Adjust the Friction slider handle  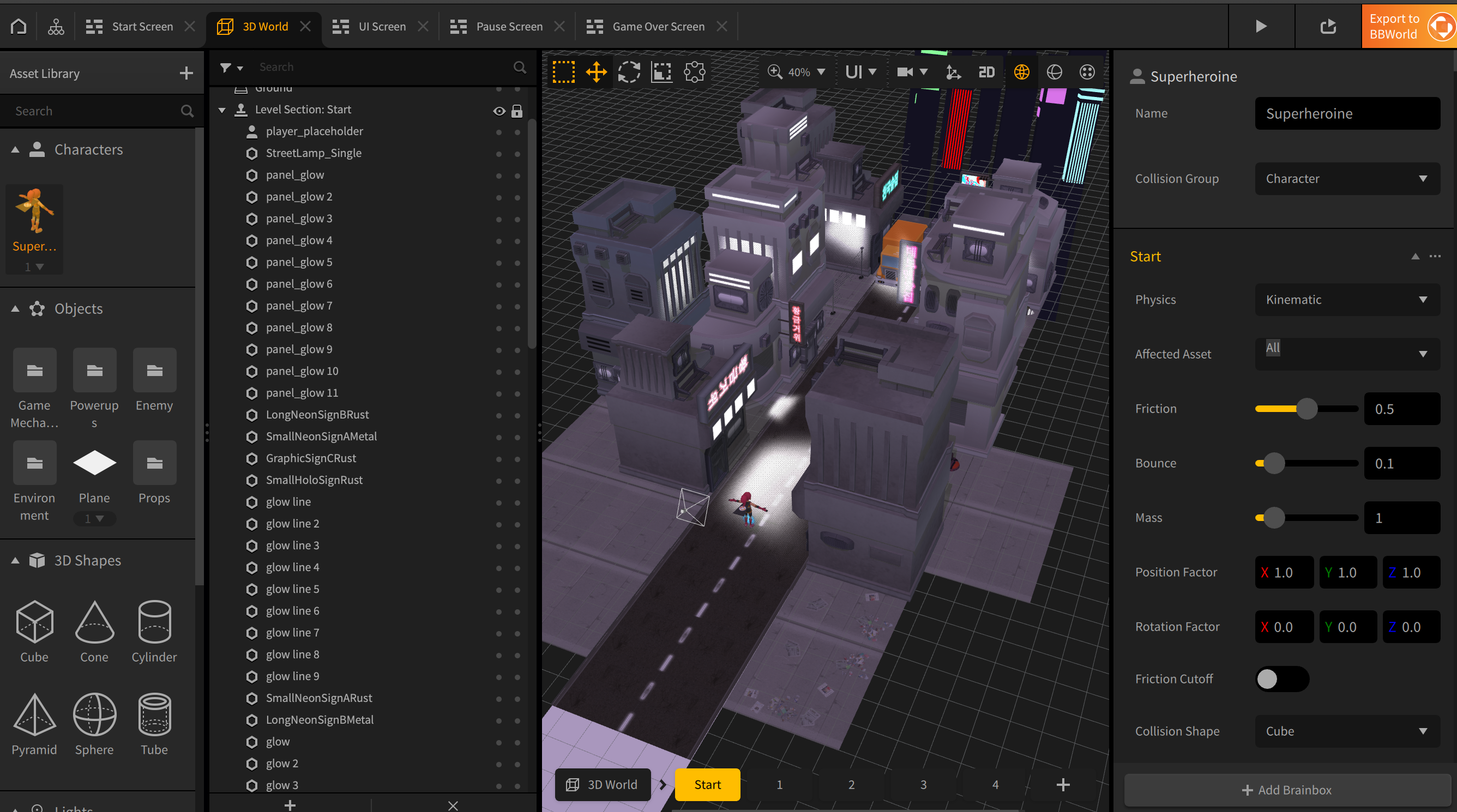click(1307, 409)
